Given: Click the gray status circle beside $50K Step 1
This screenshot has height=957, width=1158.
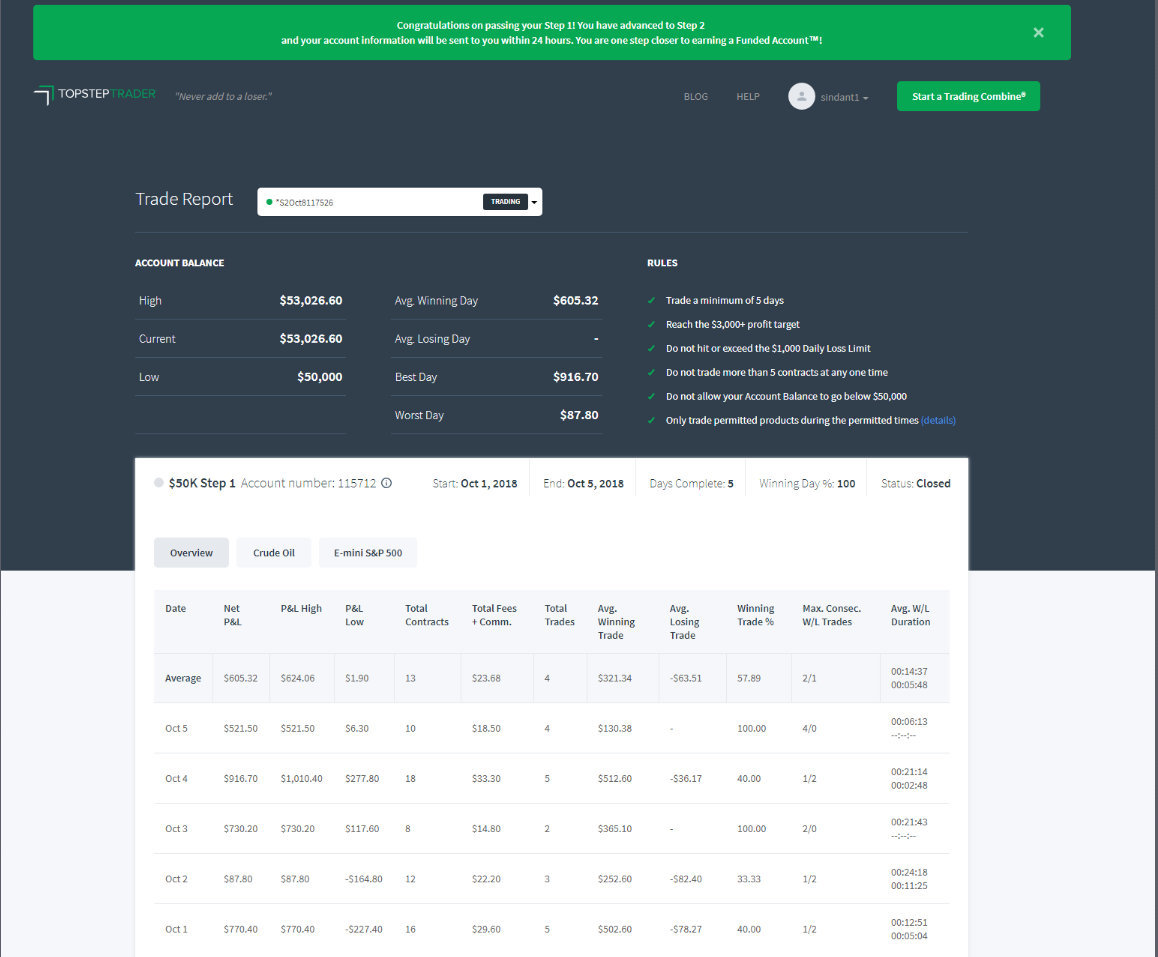Looking at the screenshot, I should (x=158, y=482).
